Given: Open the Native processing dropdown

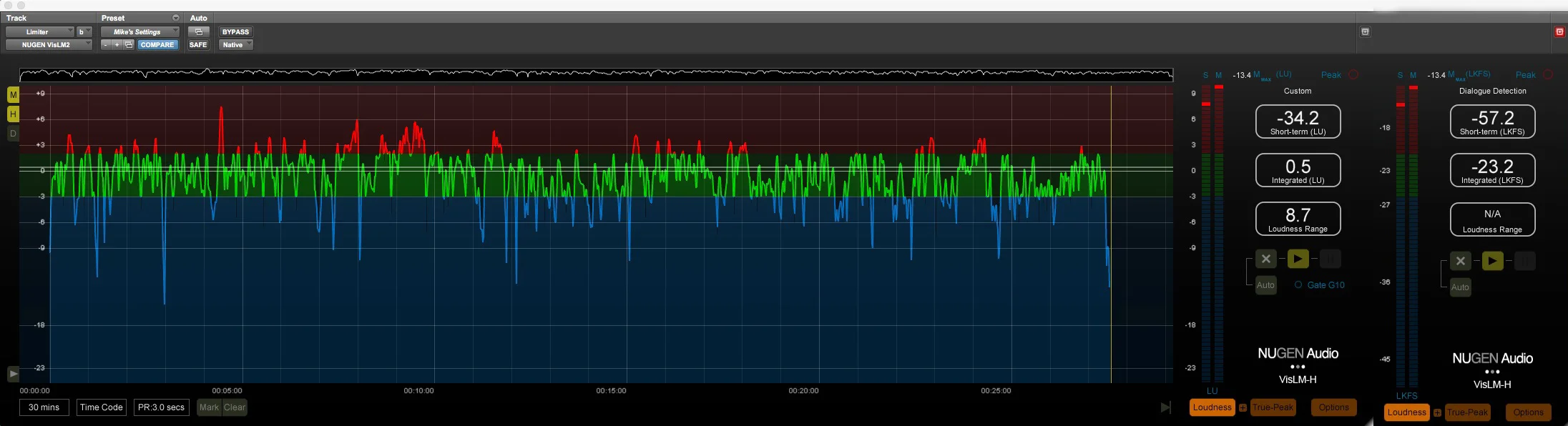Looking at the screenshot, I should point(236,44).
